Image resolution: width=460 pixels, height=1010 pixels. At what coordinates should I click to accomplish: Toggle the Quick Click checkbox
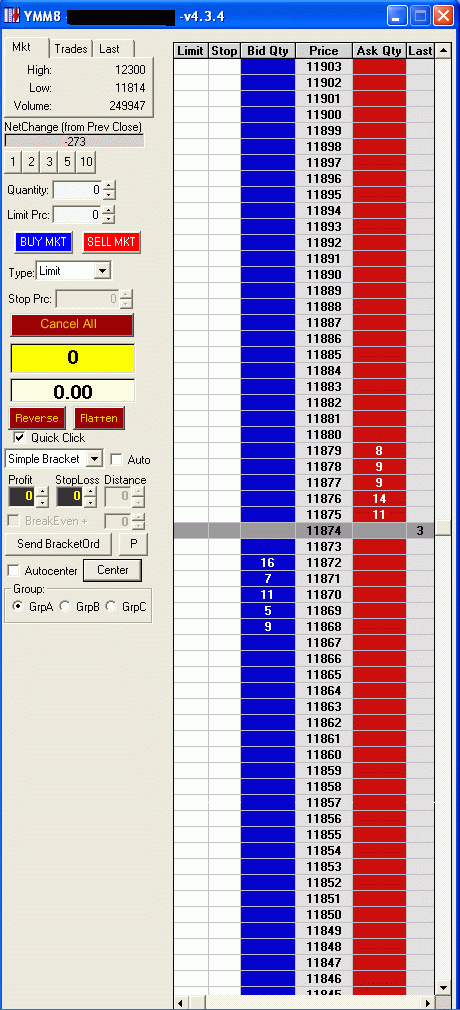click(19, 437)
